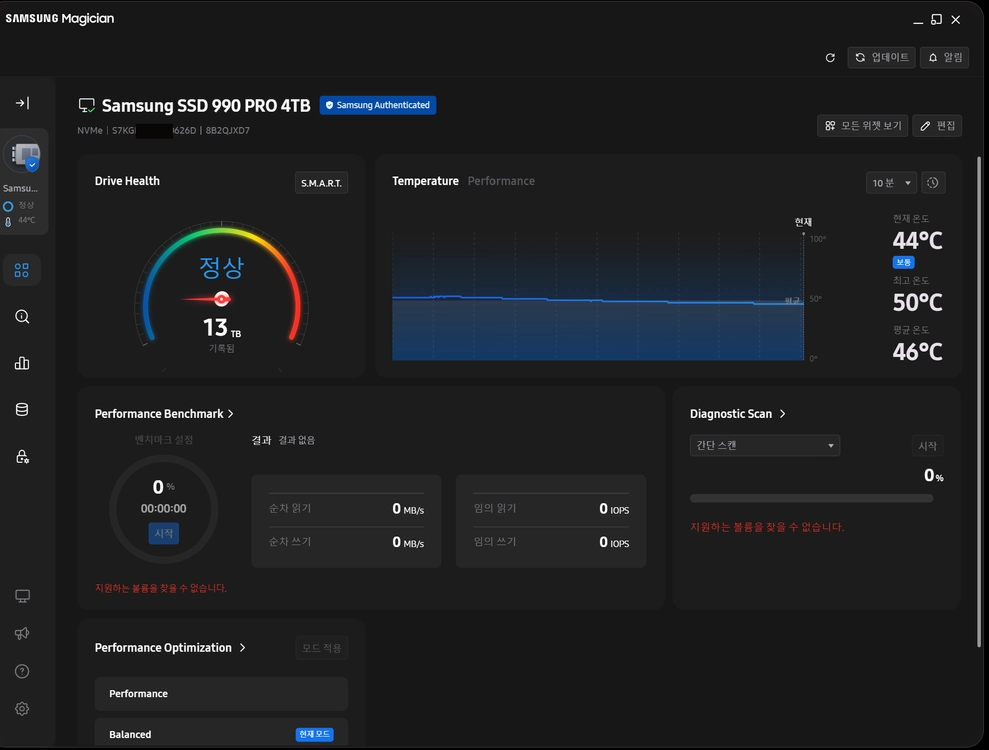Screen dimensions: 989x750
Task: Click the 결과 없음 text
Action: click(296, 440)
